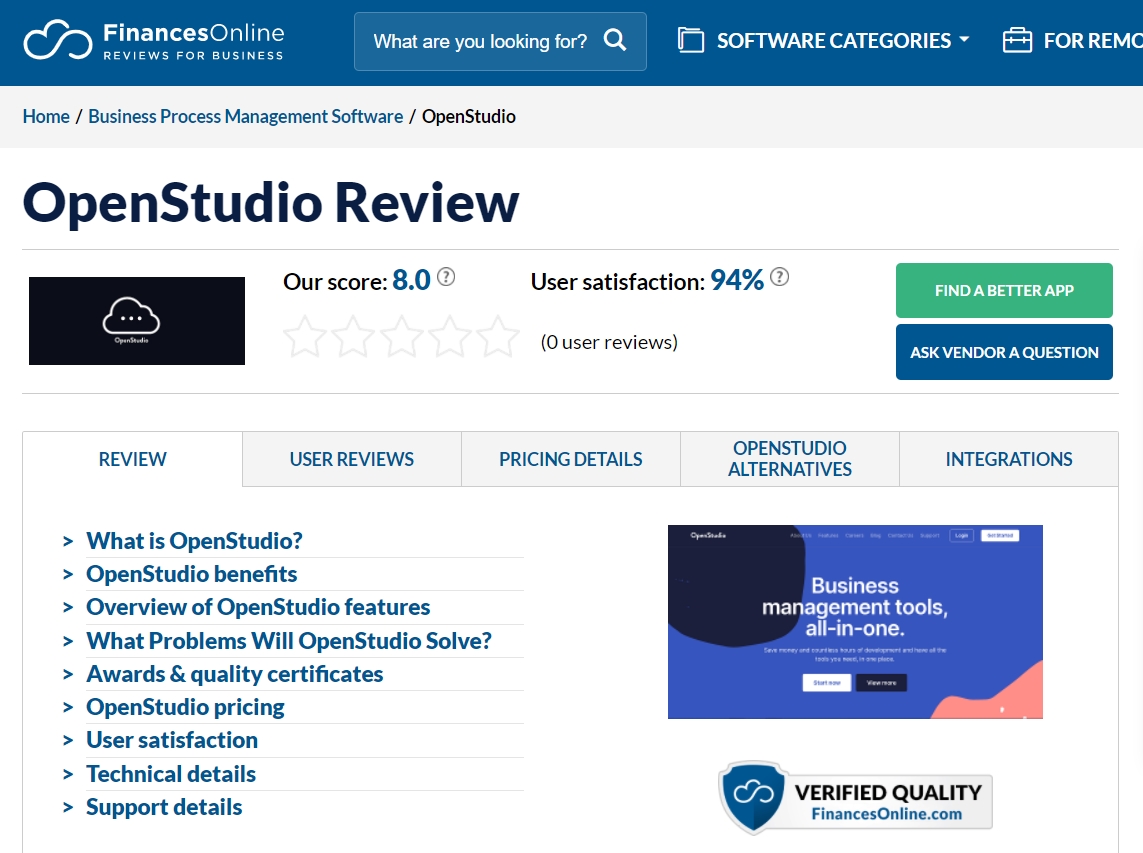This screenshot has height=853, width=1143.
Task: Click the 8.0 score value
Action: pos(411,280)
